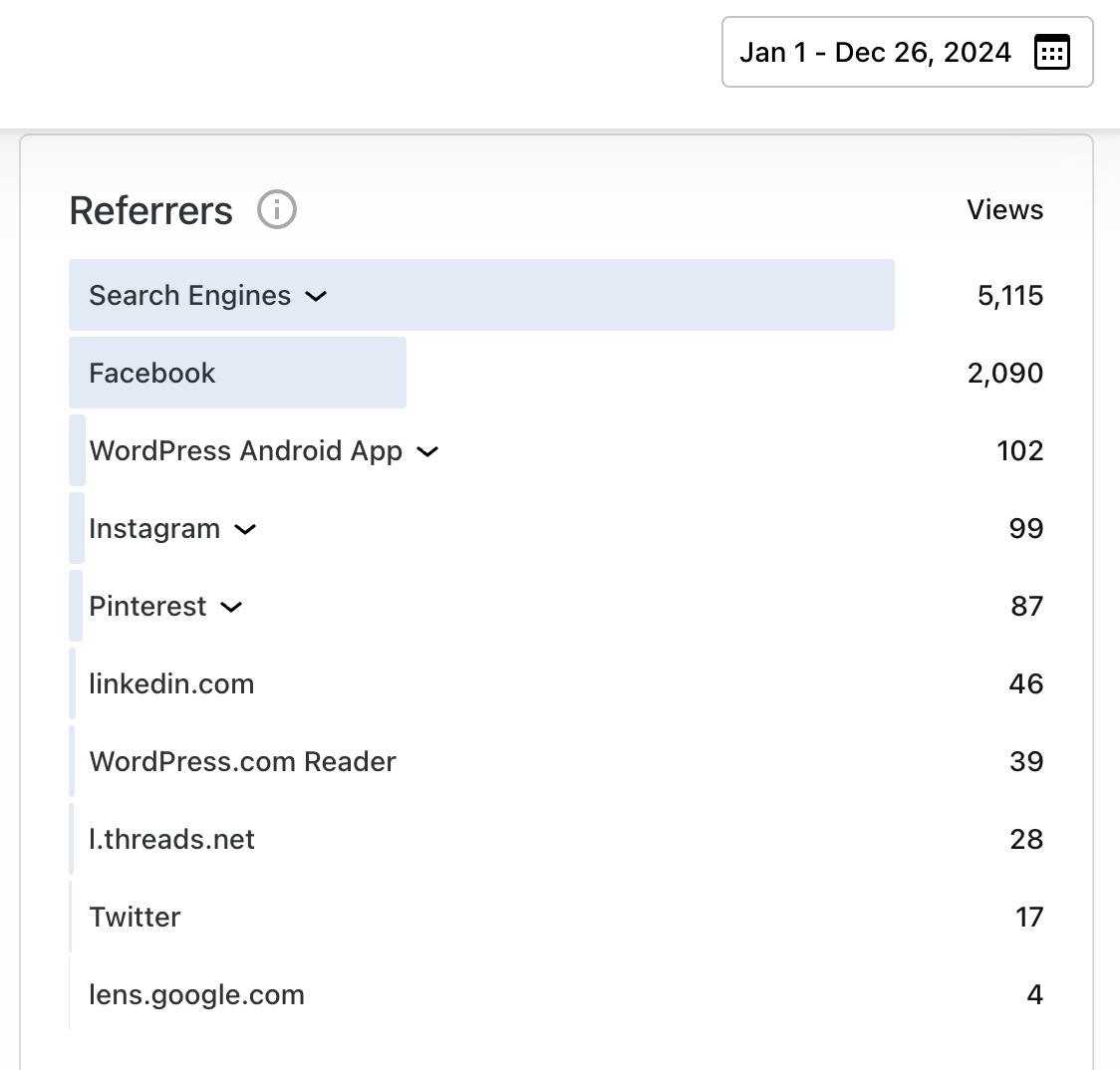The width and height of the screenshot is (1120, 1070).
Task: Click the Instagram referrer label
Action: [x=154, y=529]
